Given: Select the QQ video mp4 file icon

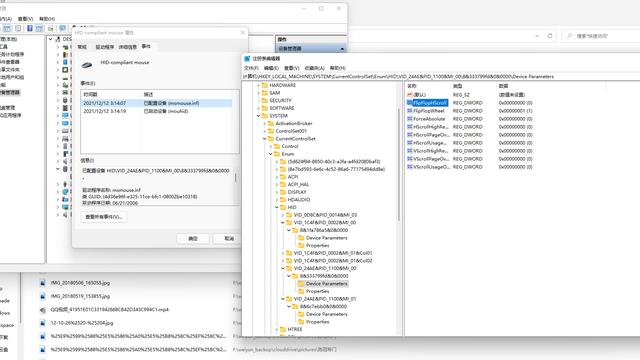Looking at the screenshot, I should pos(42,310).
